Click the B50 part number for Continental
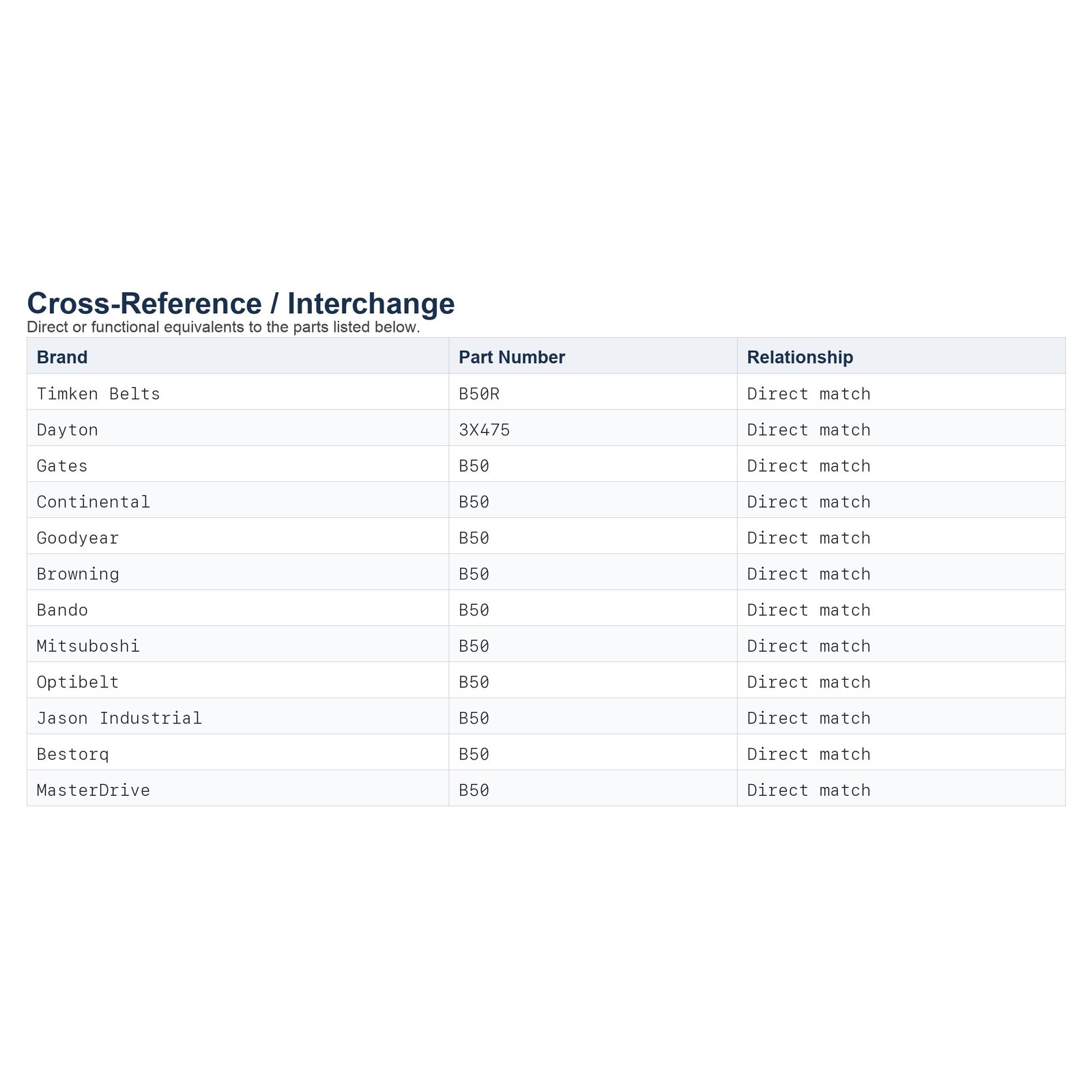The height and width of the screenshot is (1092, 1092). click(x=474, y=502)
